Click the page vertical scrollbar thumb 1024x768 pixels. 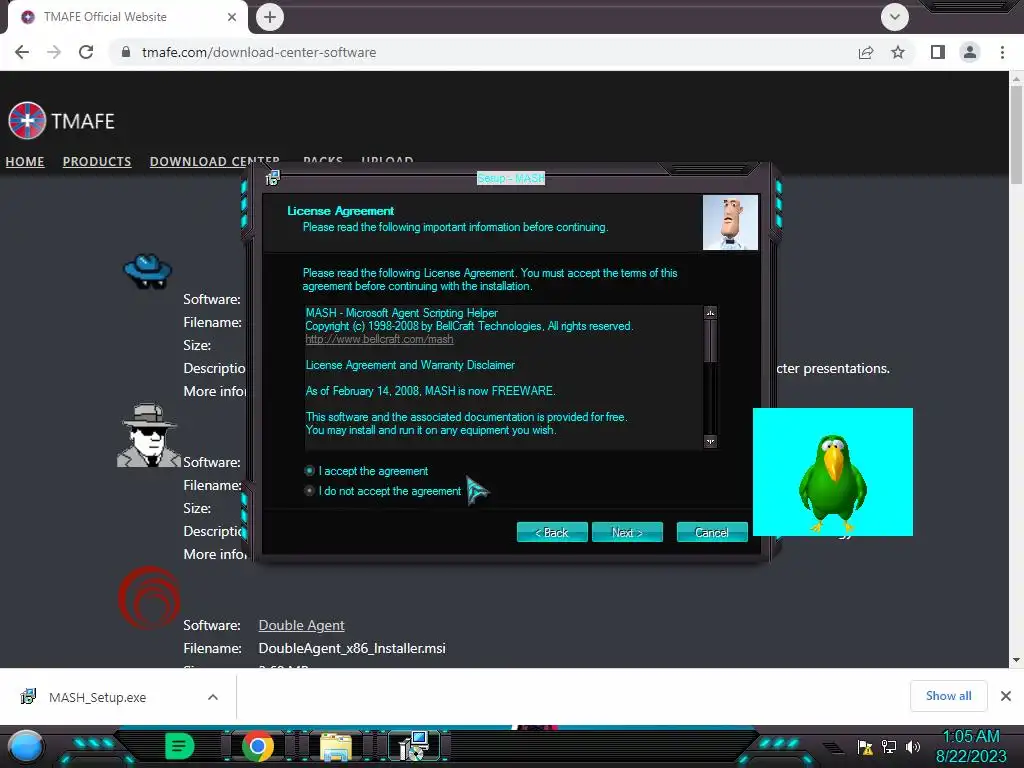pyautogui.click(x=1016, y=135)
